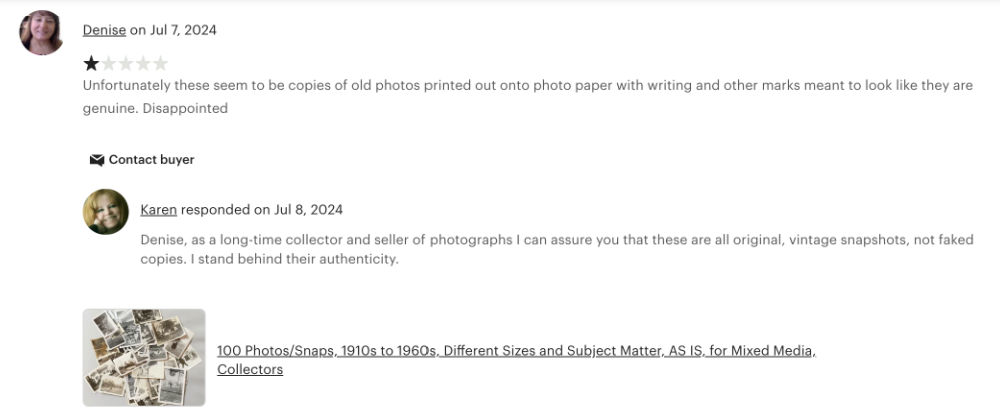1000x417 pixels.
Task: Open the Denise reviewer name link
Action: (x=104, y=30)
